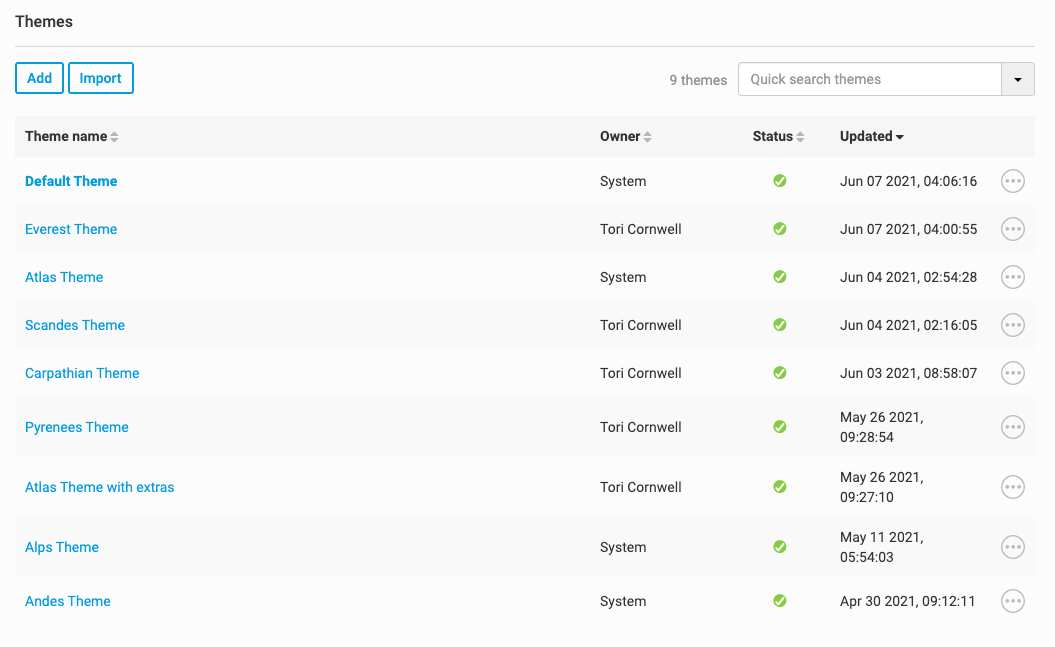This screenshot has height=647, width=1055.
Task: Open the actions ellipsis for Pyrenees Theme
Action: click(x=1013, y=427)
